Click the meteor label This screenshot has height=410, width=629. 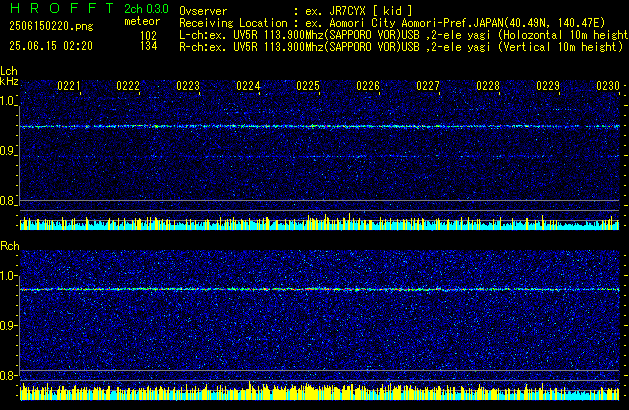142,21
